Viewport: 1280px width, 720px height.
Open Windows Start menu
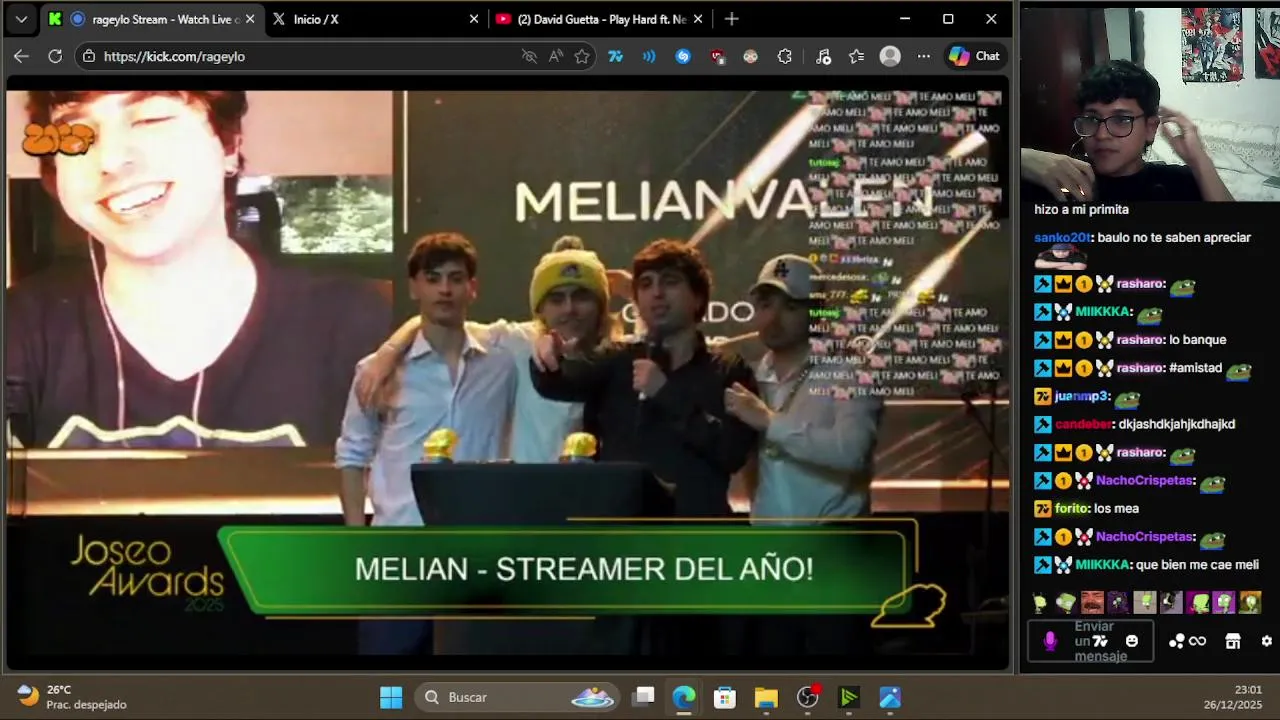tap(391, 697)
